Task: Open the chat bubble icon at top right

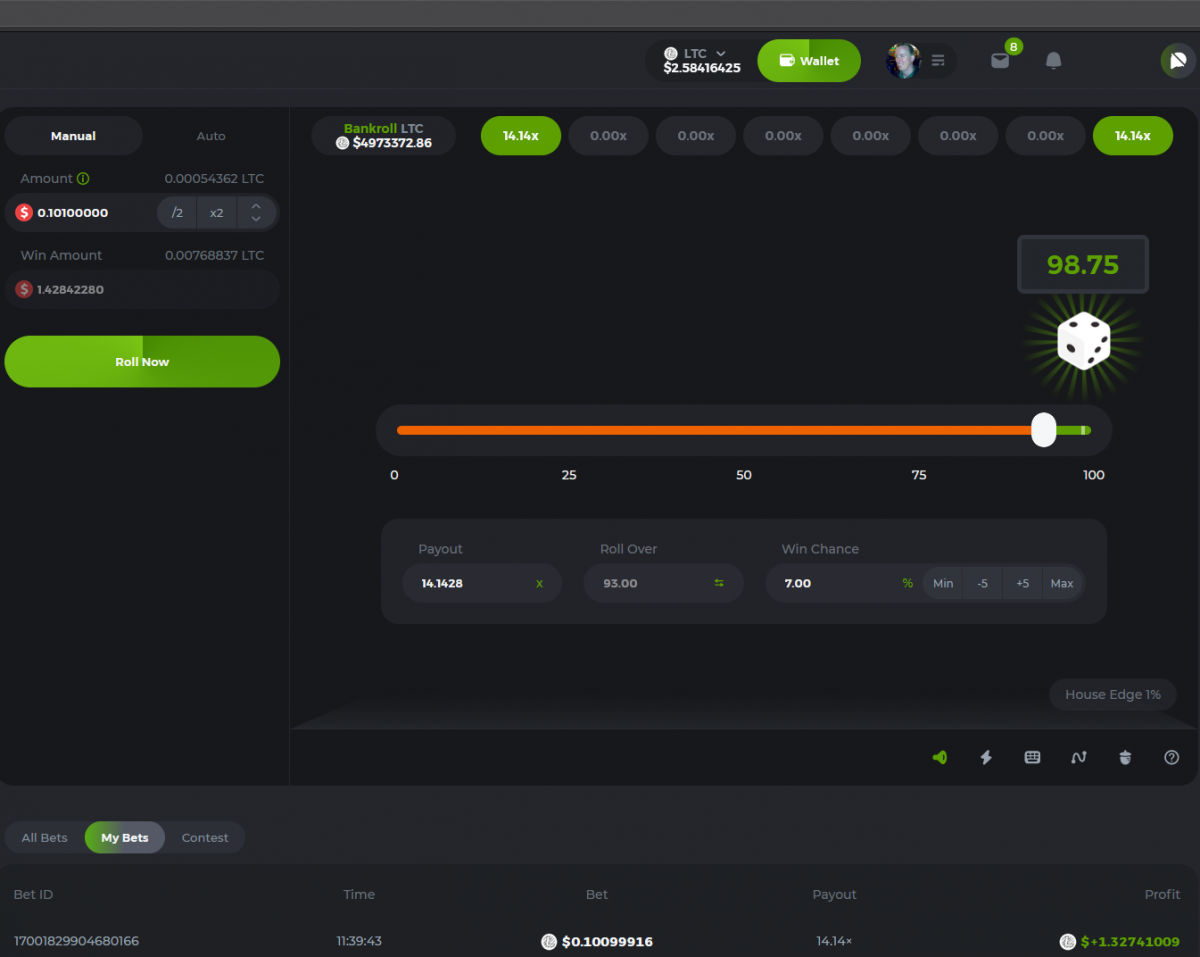Action: click(1178, 61)
